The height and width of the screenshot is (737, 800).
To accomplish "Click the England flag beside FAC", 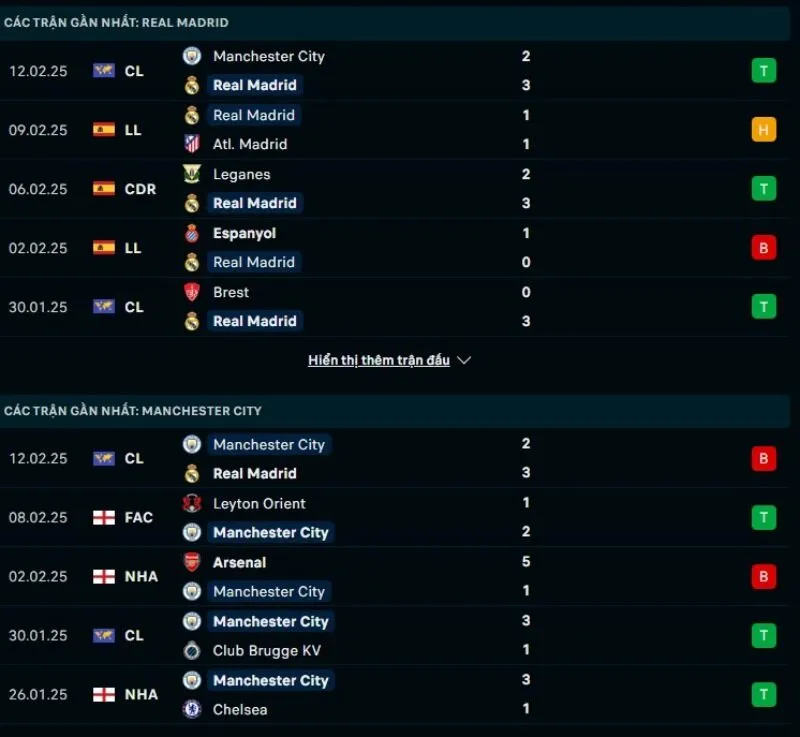I will [x=104, y=517].
